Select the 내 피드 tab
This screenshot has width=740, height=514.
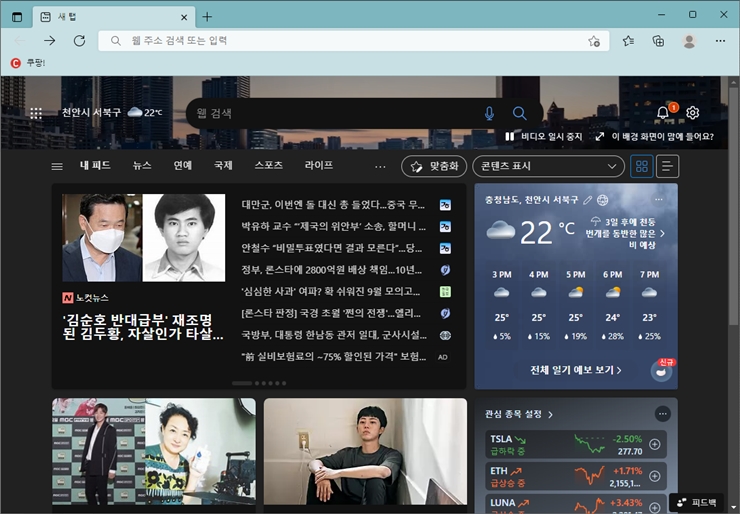tap(95, 165)
